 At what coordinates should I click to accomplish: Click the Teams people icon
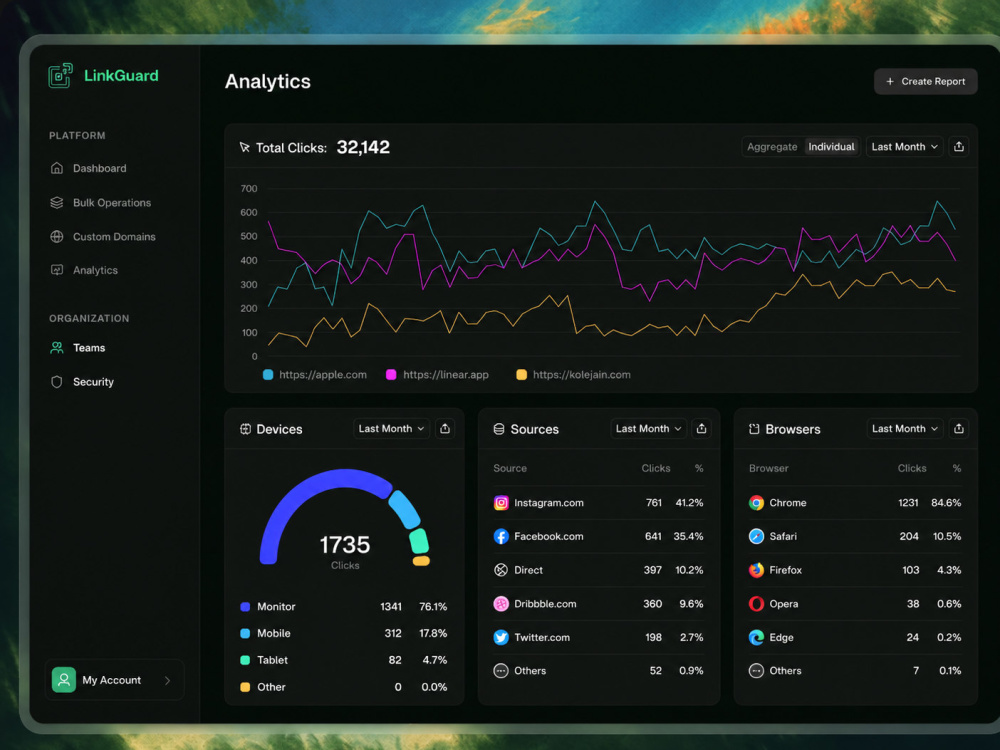(57, 348)
